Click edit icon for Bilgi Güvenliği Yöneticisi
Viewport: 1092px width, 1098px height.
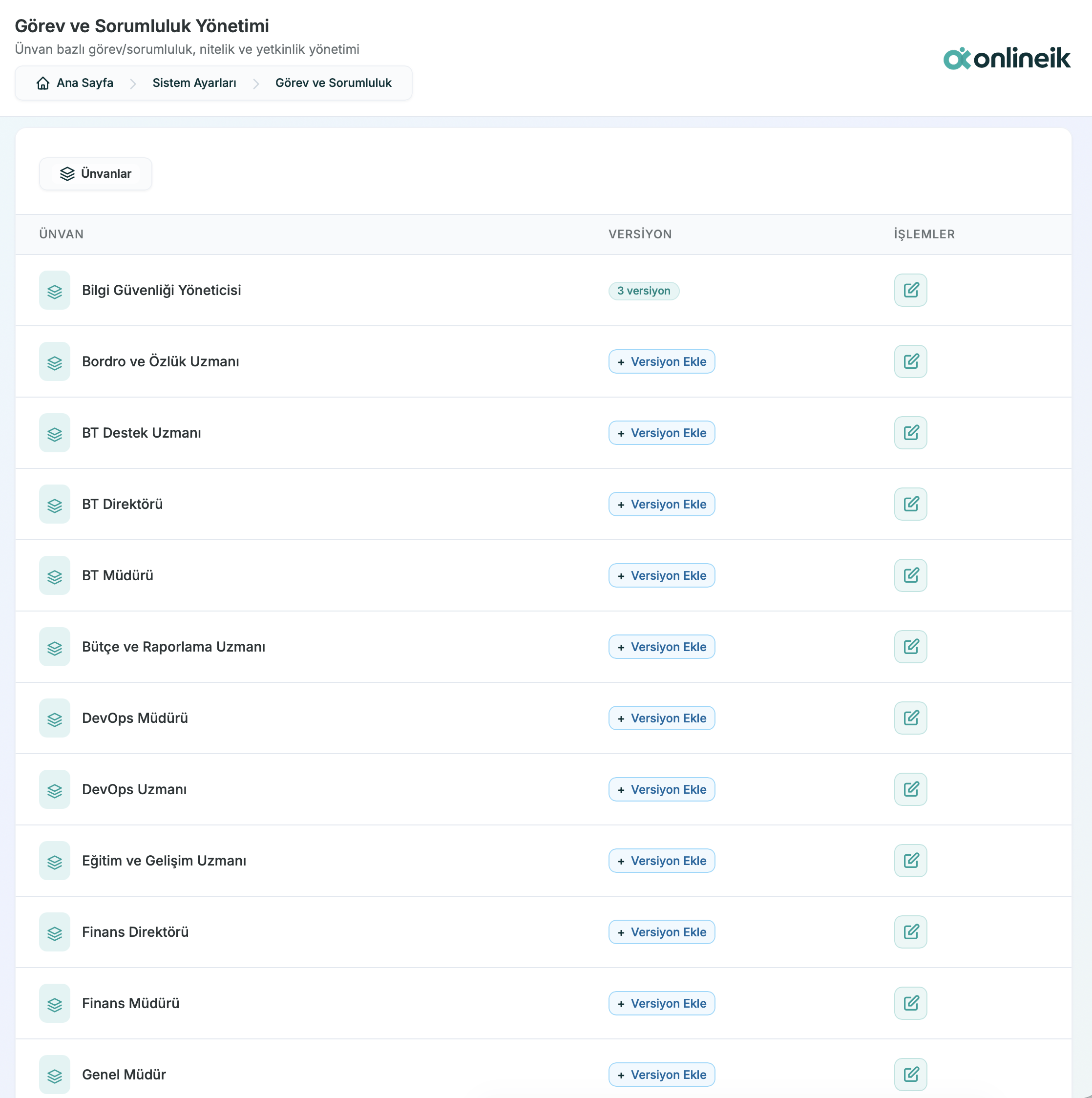(x=910, y=291)
